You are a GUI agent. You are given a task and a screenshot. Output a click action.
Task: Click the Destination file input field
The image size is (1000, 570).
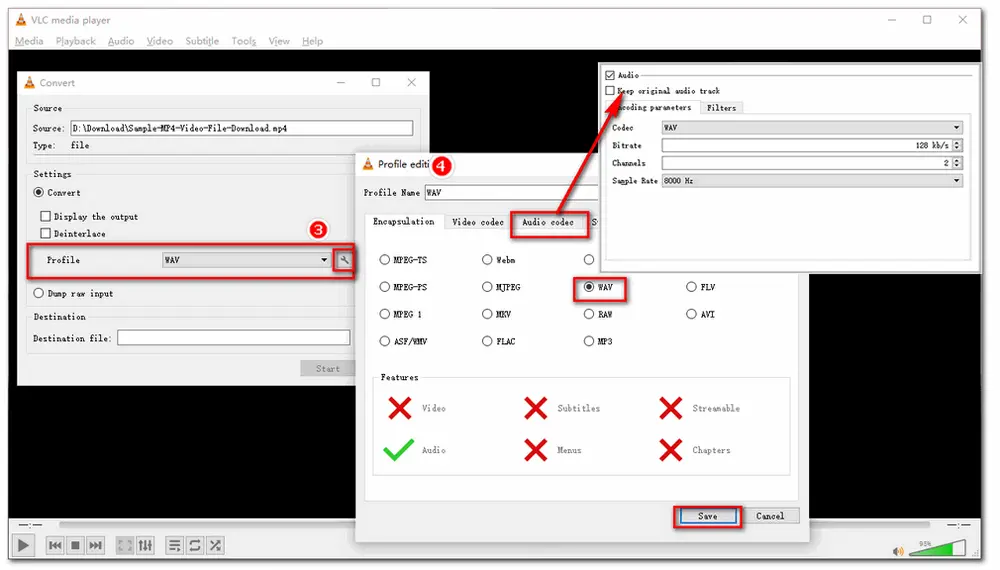pos(233,338)
